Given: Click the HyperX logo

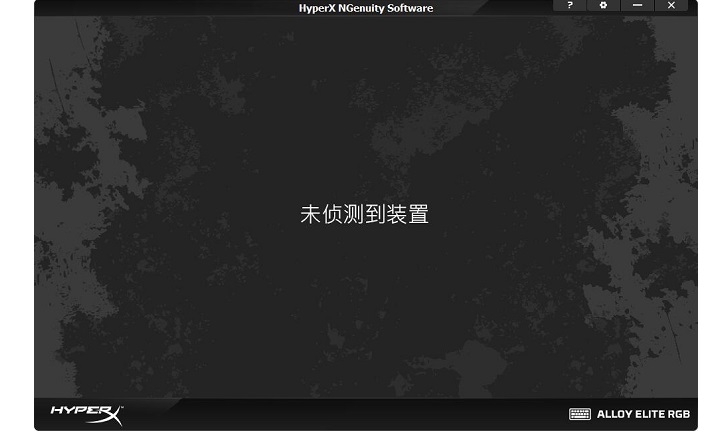Looking at the screenshot, I should [87, 415].
